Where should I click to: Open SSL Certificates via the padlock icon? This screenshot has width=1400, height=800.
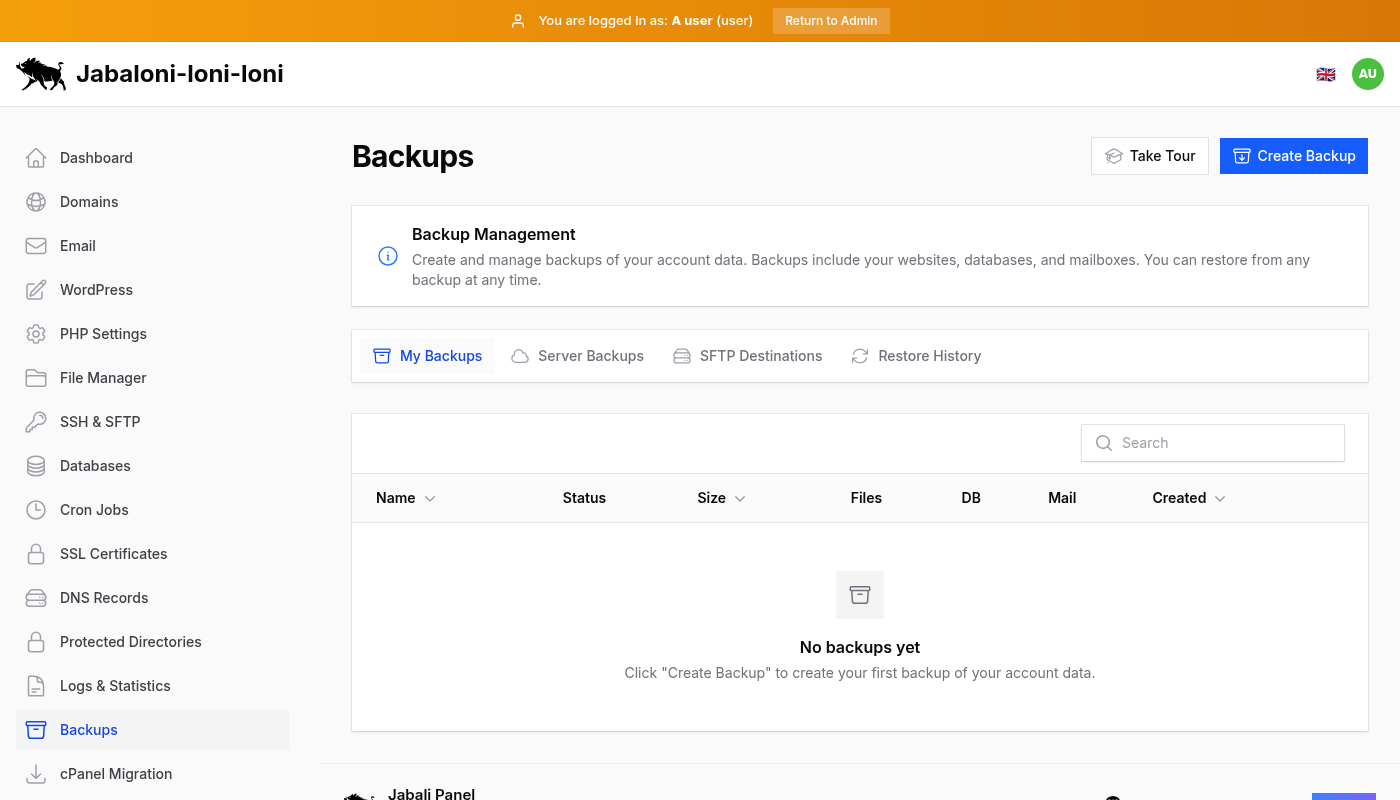pos(36,553)
